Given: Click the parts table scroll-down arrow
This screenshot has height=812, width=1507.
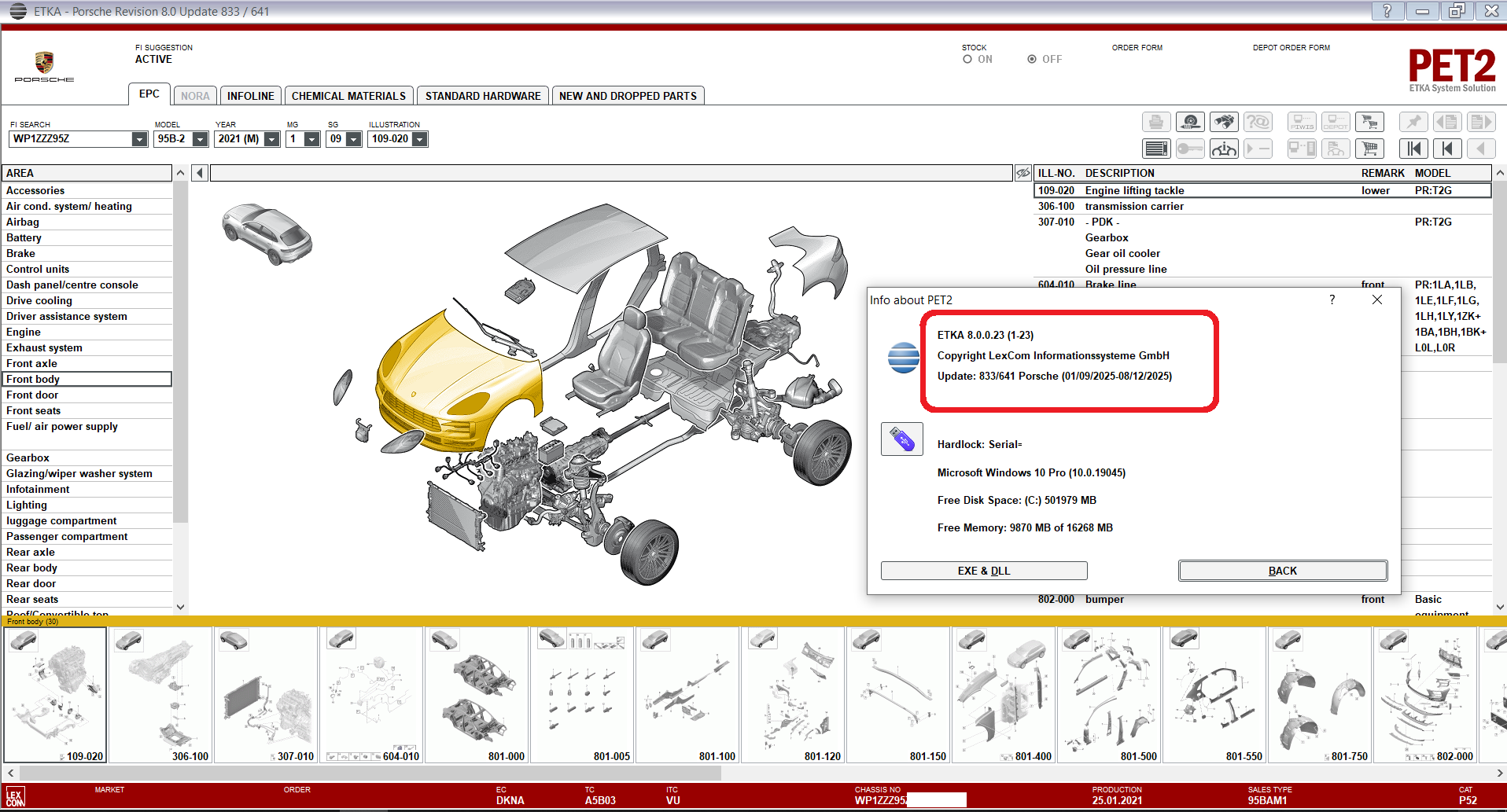Looking at the screenshot, I should [1500, 607].
